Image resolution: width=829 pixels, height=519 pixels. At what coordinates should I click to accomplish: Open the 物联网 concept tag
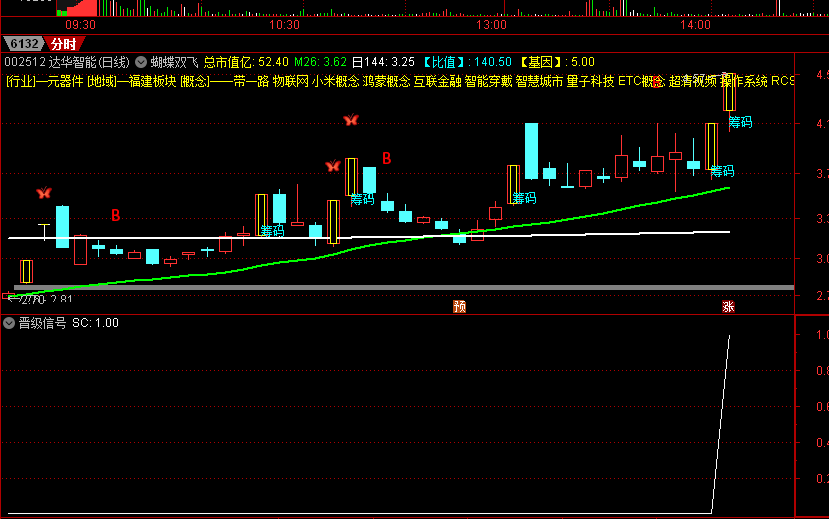coord(290,81)
